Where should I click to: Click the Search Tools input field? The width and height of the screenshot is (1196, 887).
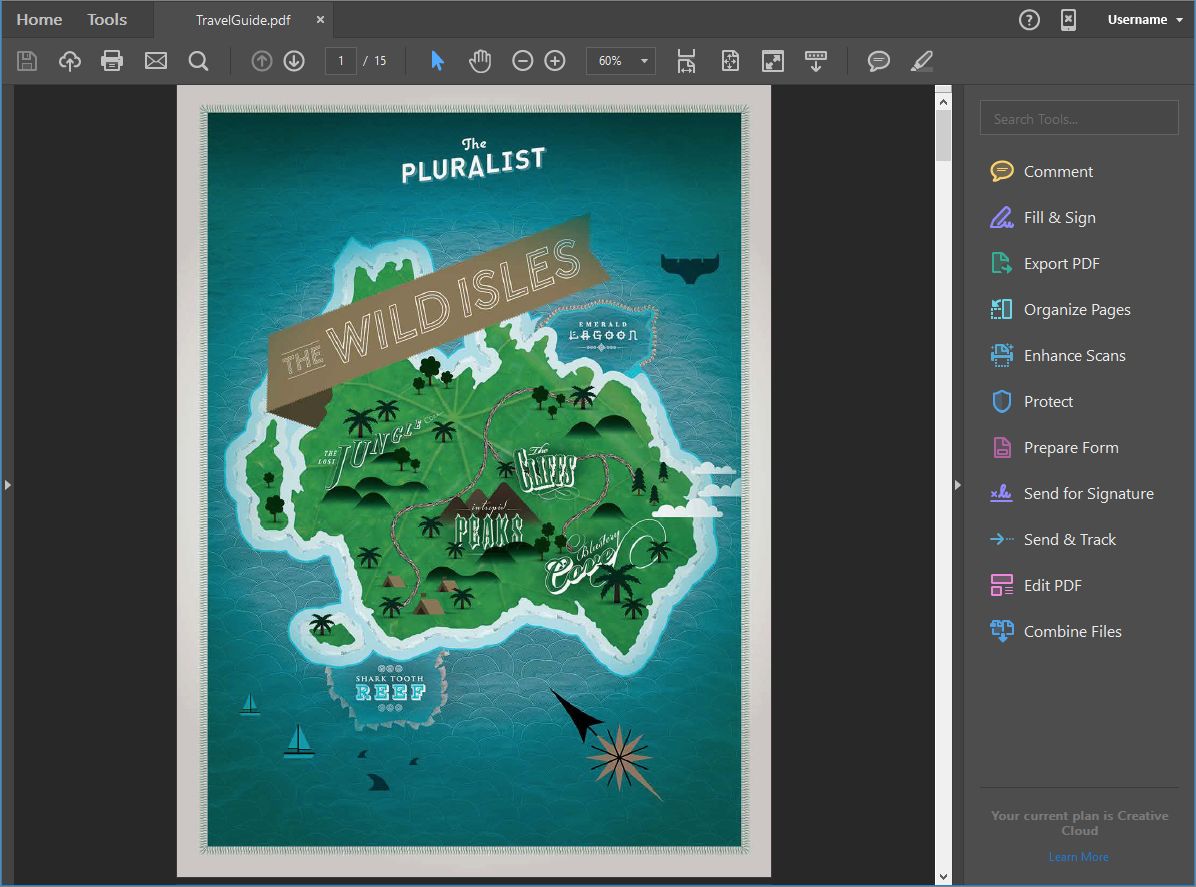pos(1079,118)
